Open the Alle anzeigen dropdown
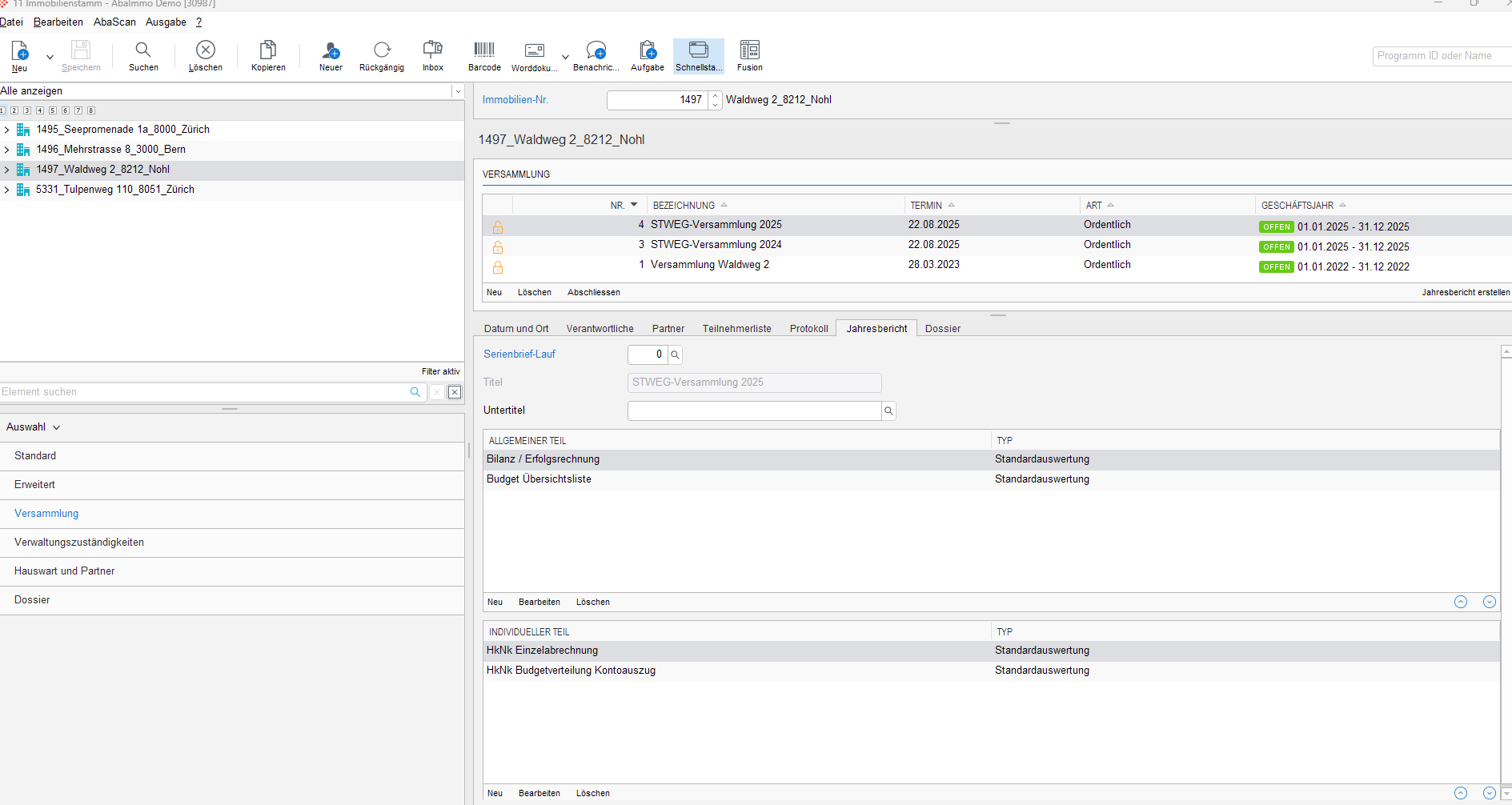 pos(458,91)
